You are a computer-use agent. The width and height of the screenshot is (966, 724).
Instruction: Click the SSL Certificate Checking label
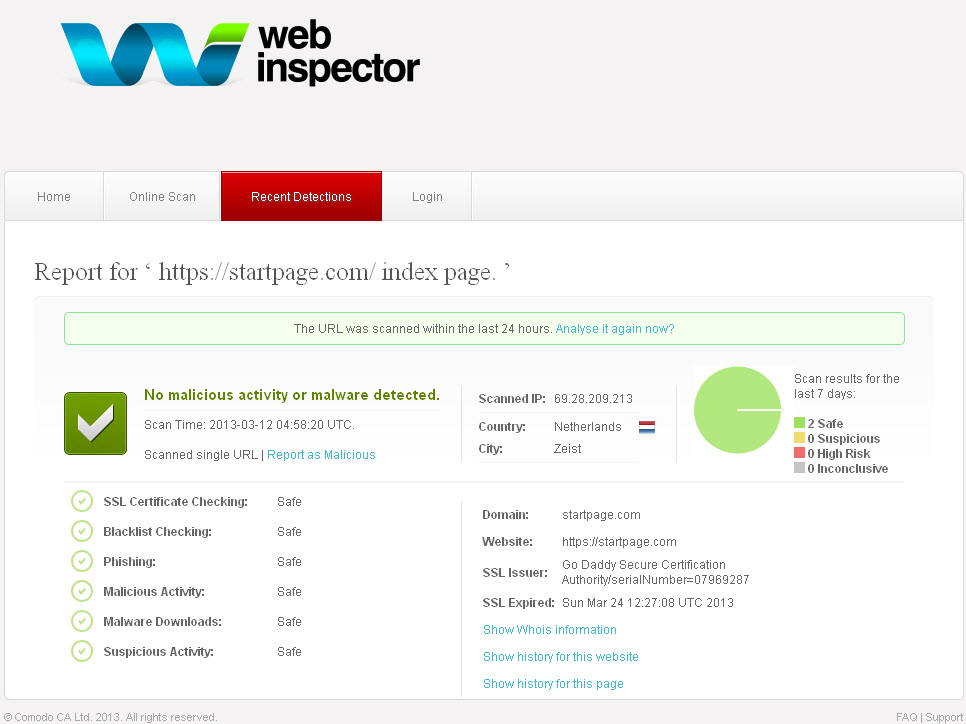pyautogui.click(x=176, y=502)
